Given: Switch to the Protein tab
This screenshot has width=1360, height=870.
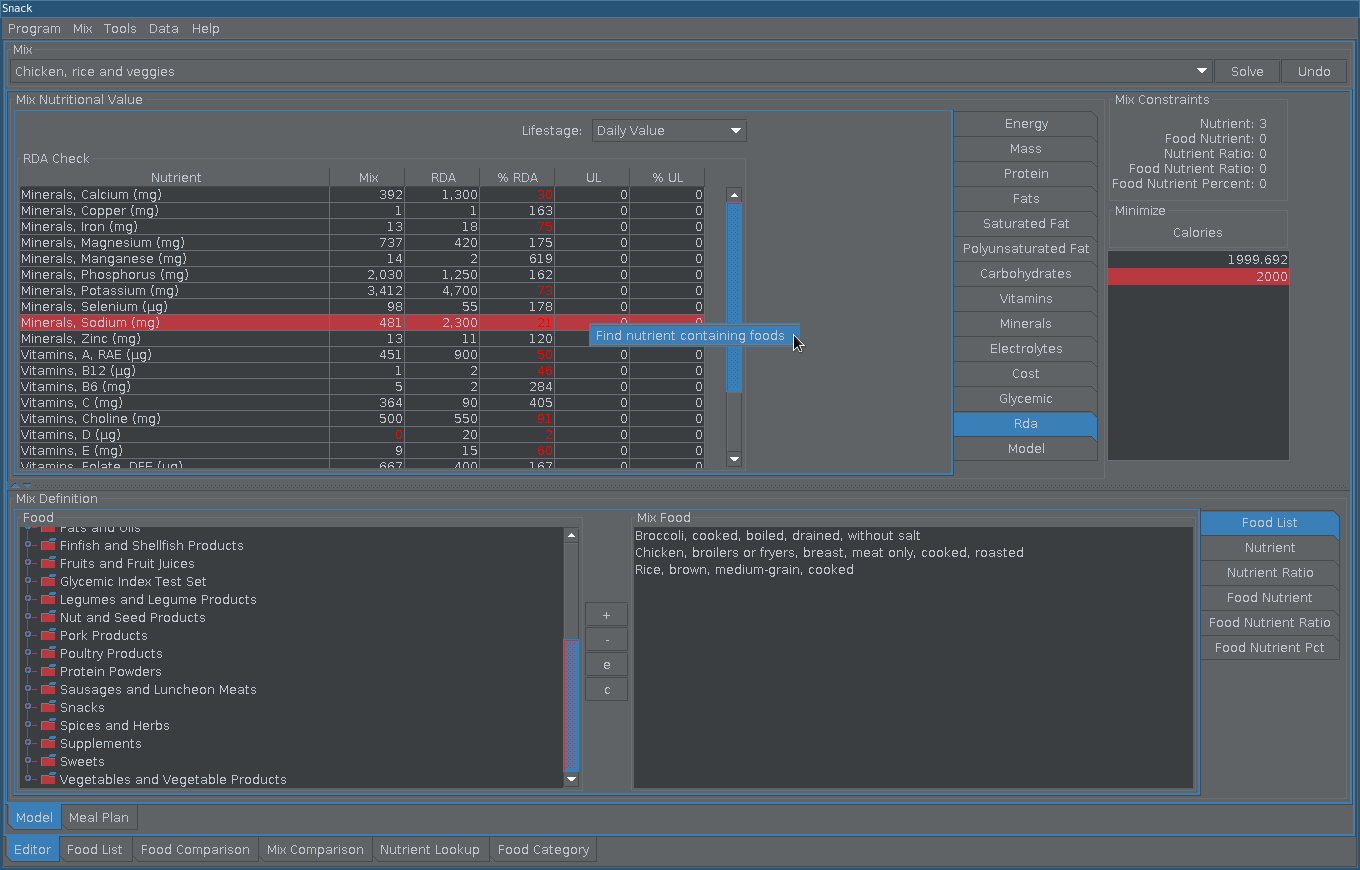Looking at the screenshot, I should click(x=1026, y=174).
